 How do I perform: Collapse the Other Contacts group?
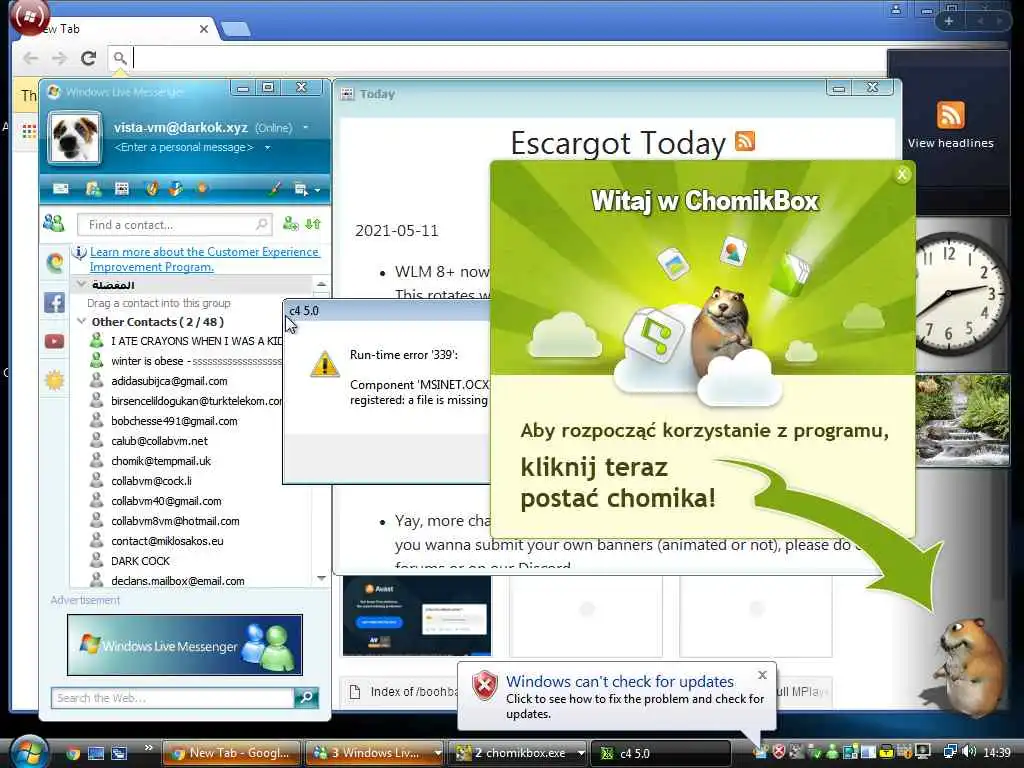click(82, 321)
